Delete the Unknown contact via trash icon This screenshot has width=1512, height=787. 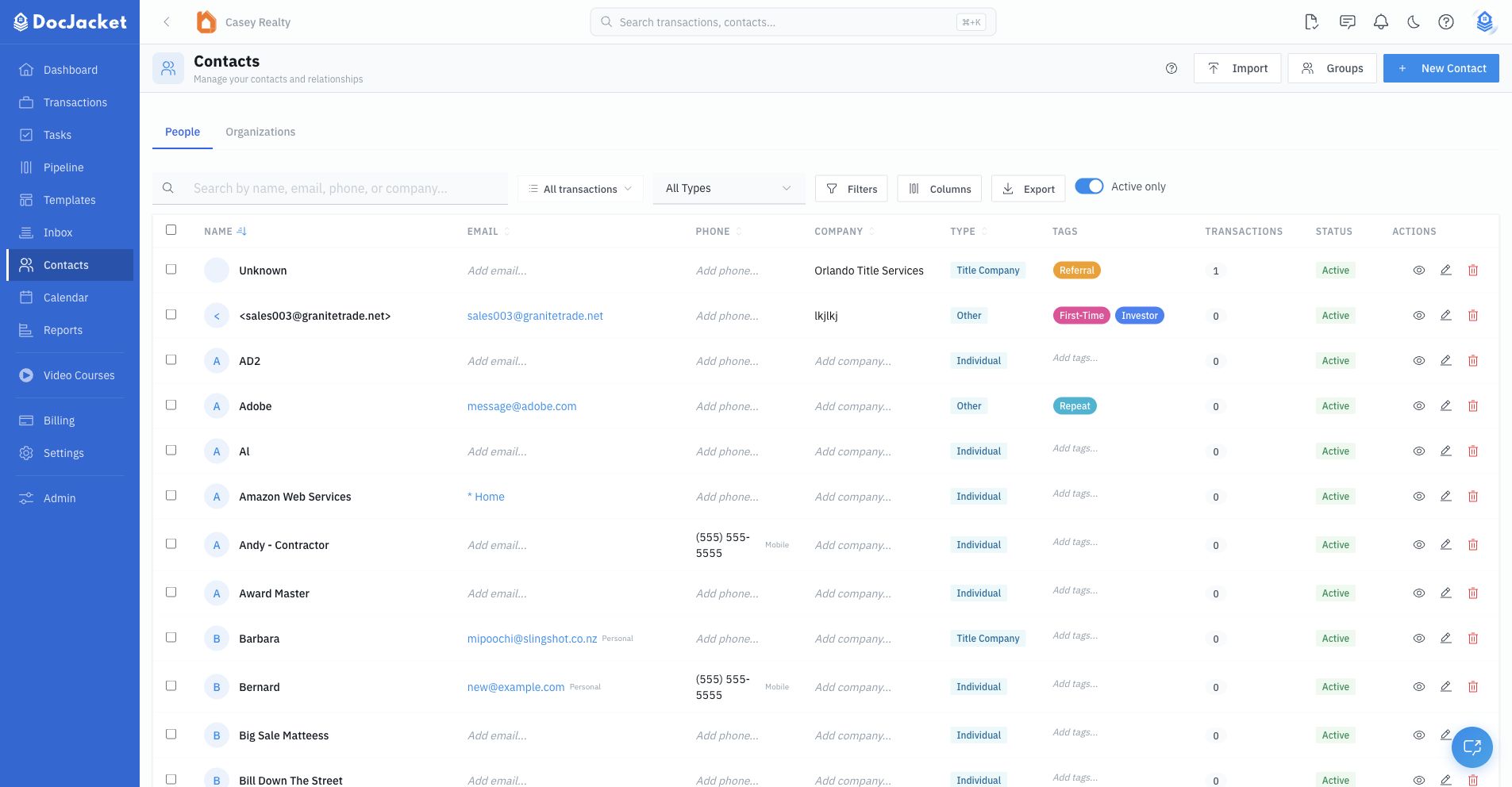click(x=1473, y=271)
